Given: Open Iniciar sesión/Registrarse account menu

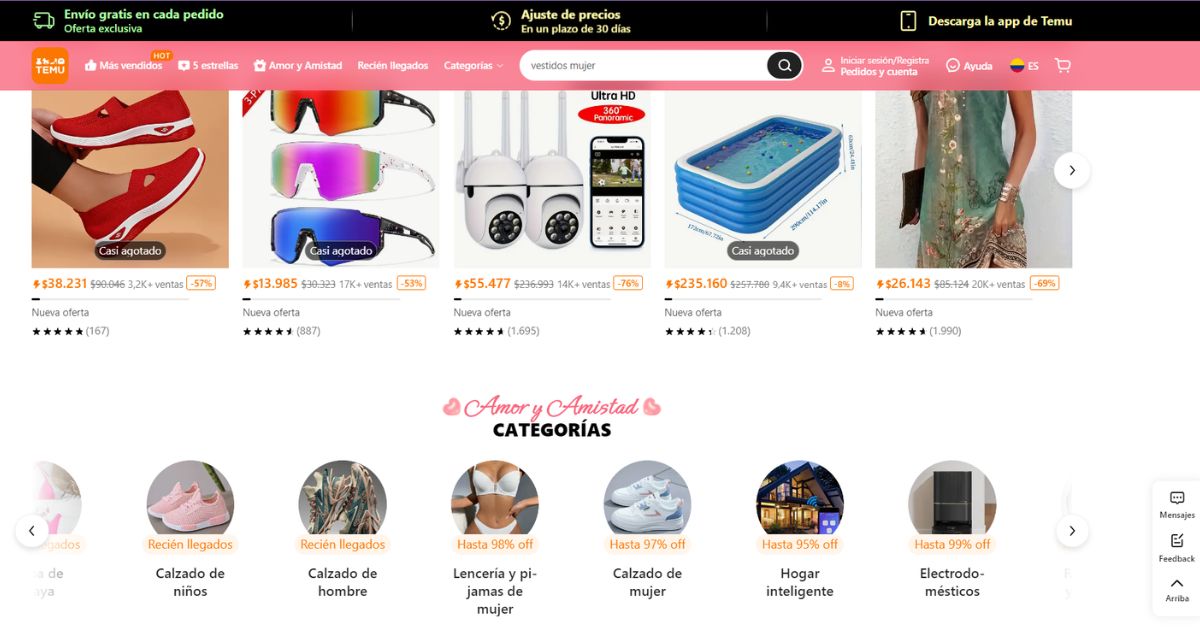Looking at the screenshot, I should 876,65.
